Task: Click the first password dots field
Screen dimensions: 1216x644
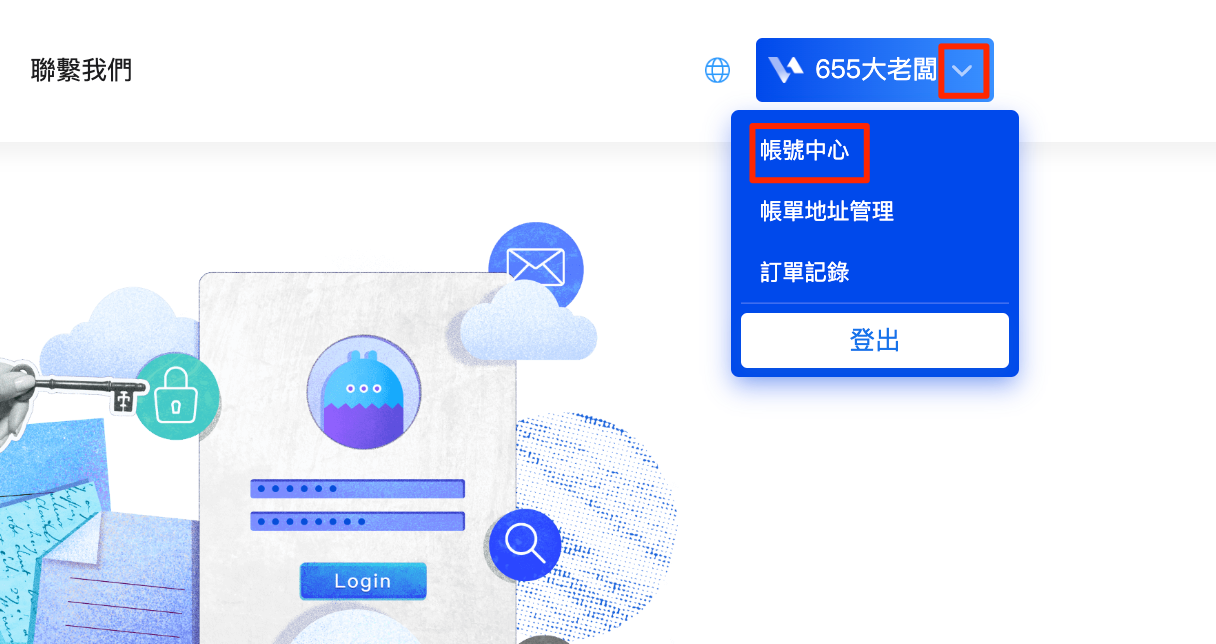Action: point(357,489)
